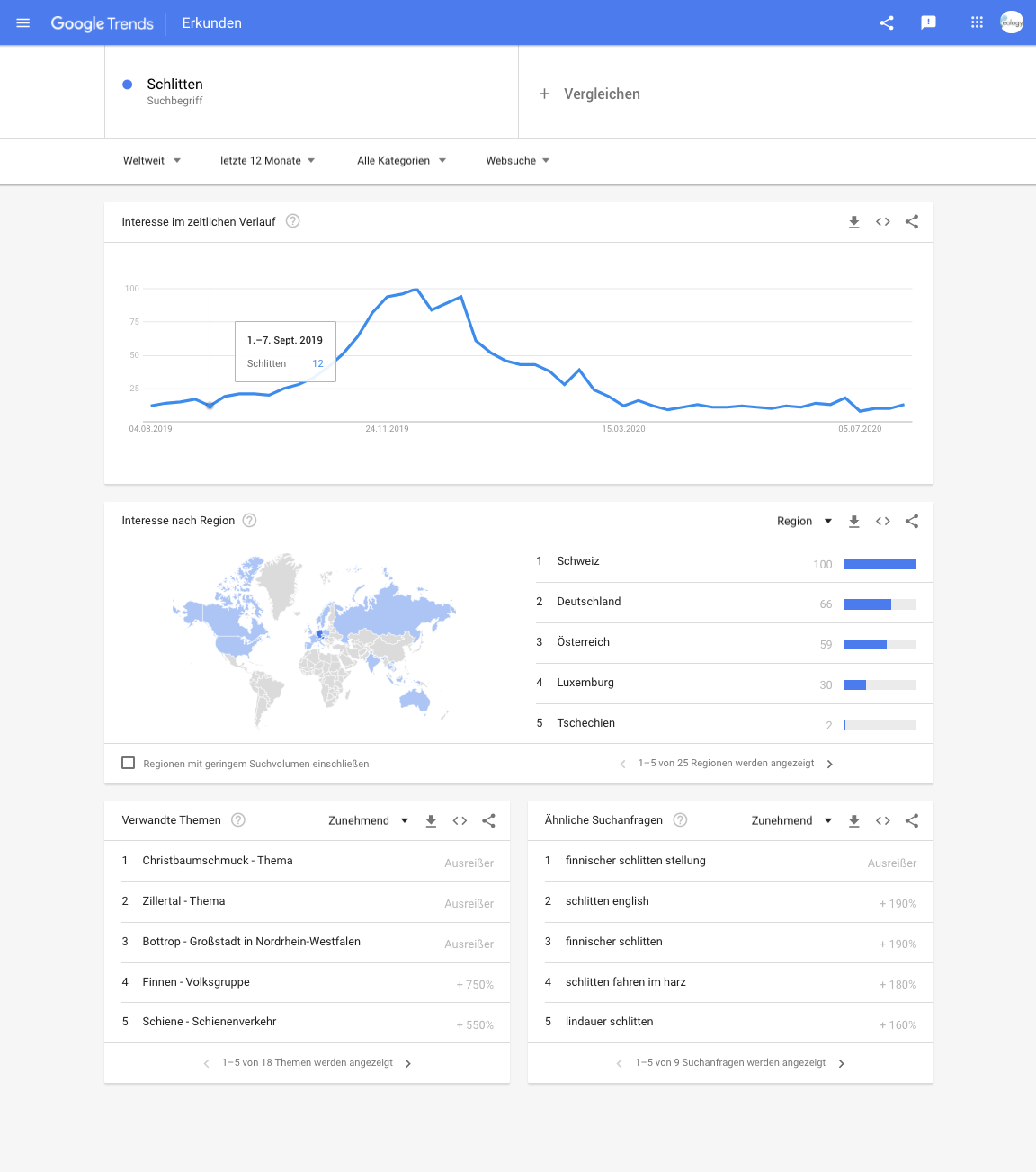Viewport: 1036px width, 1172px height.
Task: Show help for Interesse nach Region
Action: pos(250,521)
